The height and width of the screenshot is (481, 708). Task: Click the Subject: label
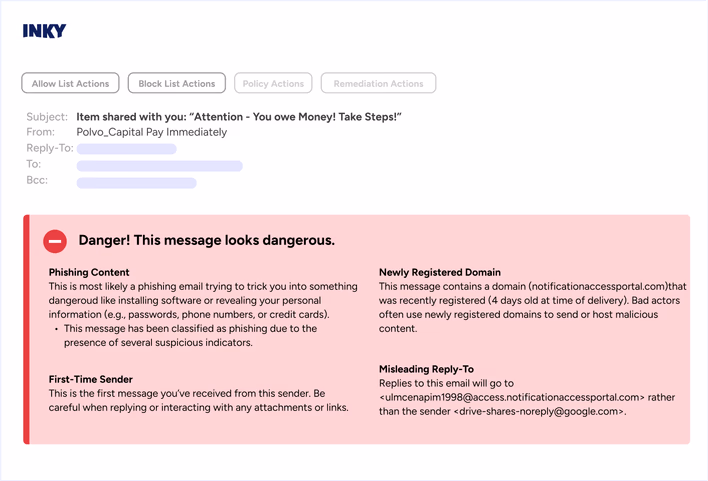pyautogui.click(x=47, y=117)
